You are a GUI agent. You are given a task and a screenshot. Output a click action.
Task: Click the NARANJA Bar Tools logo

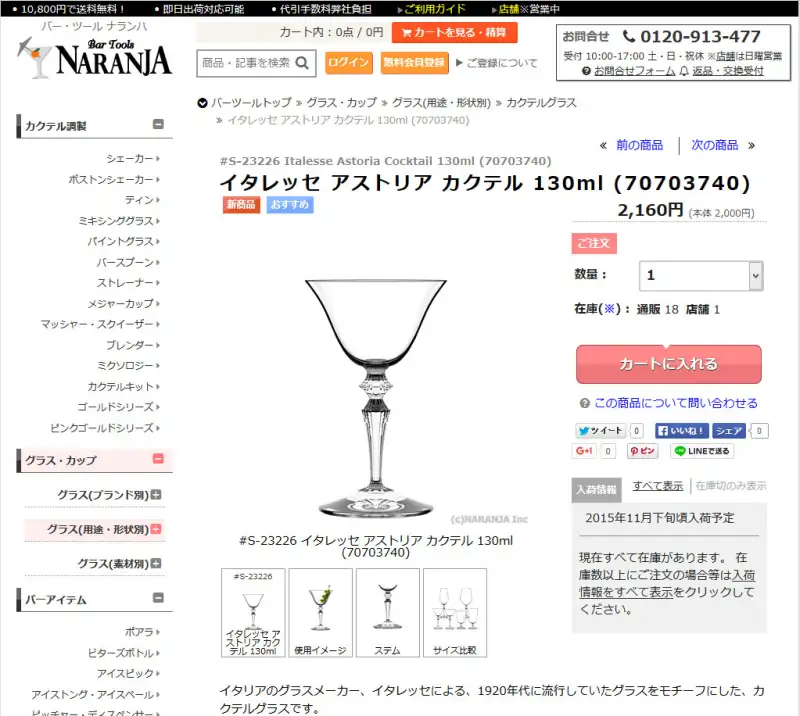(x=94, y=58)
